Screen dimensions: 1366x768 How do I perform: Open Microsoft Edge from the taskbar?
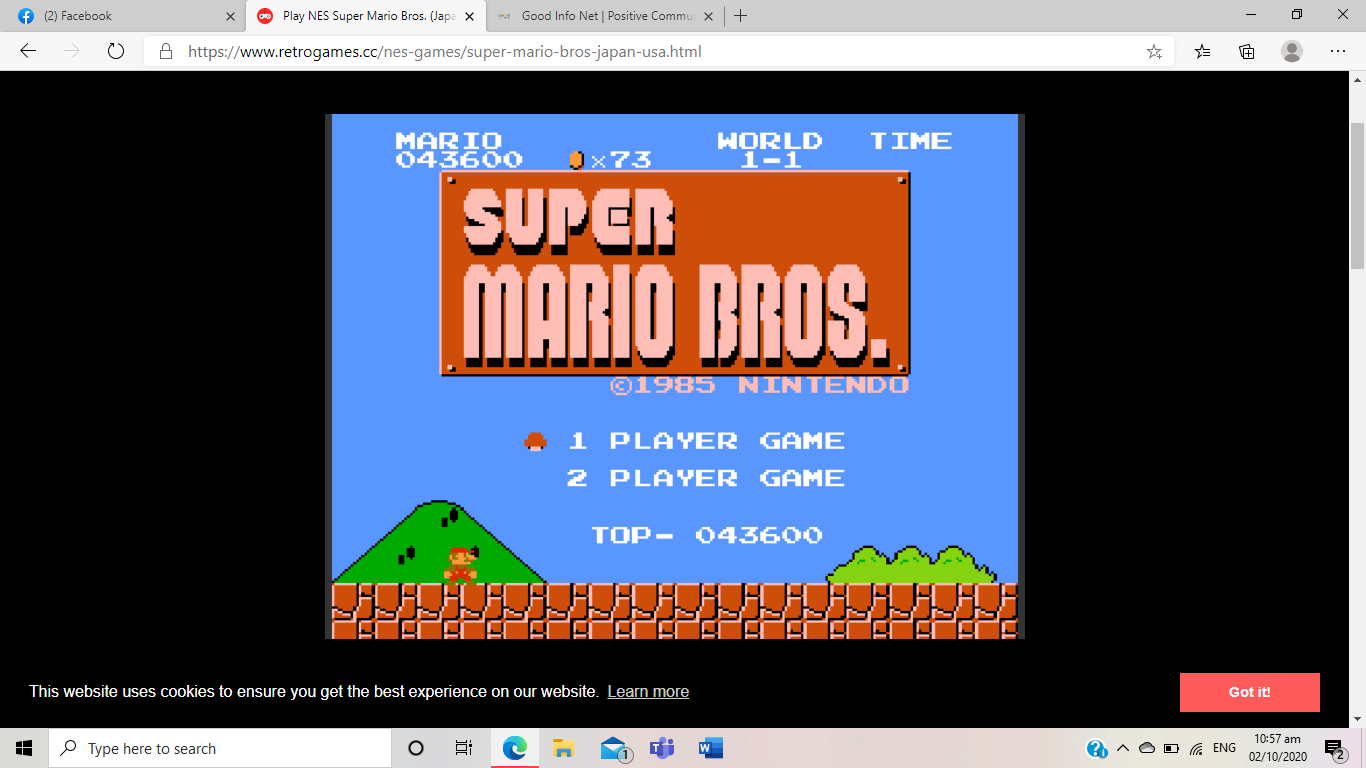[514, 748]
